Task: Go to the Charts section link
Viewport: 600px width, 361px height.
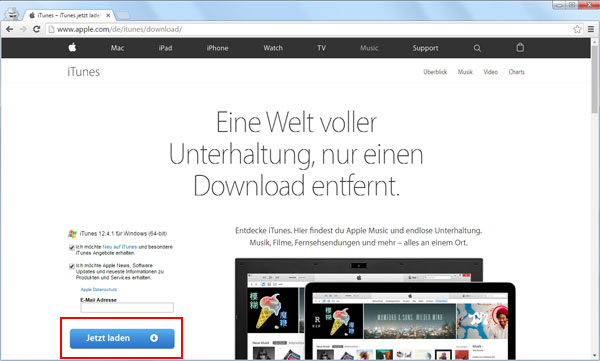Action: 517,72
